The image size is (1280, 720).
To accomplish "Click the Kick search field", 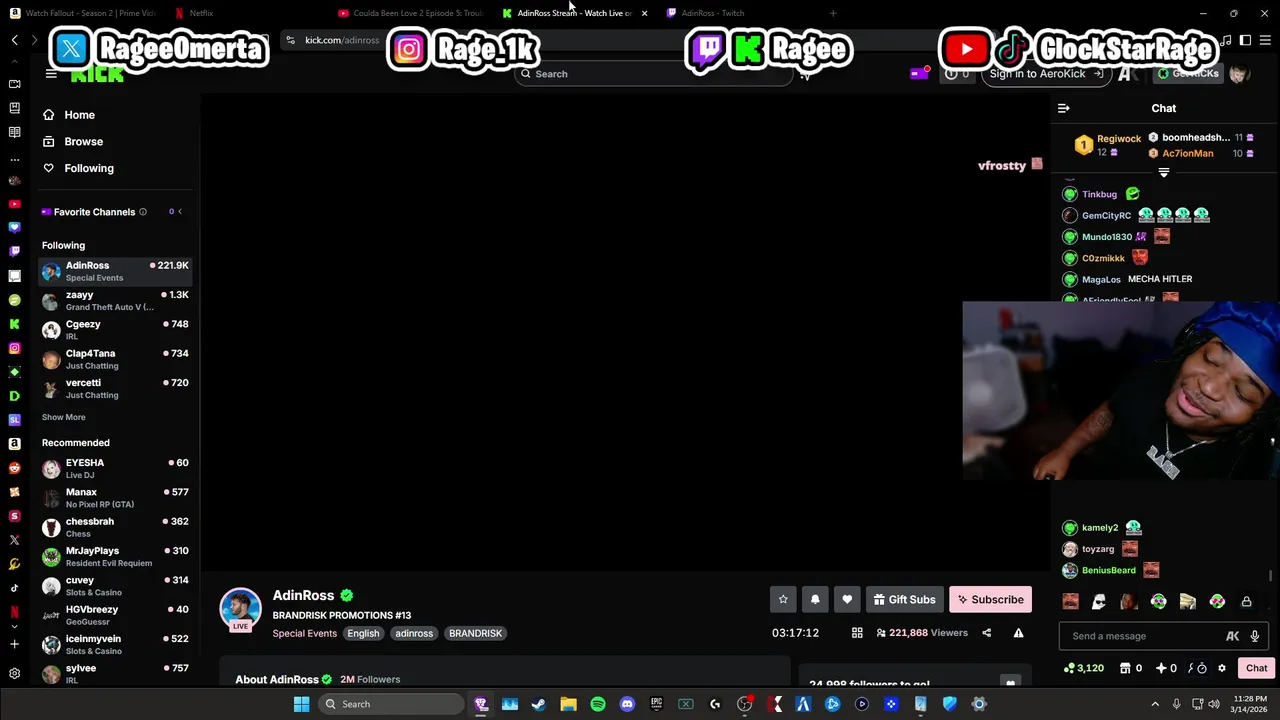I will point(653,74).
